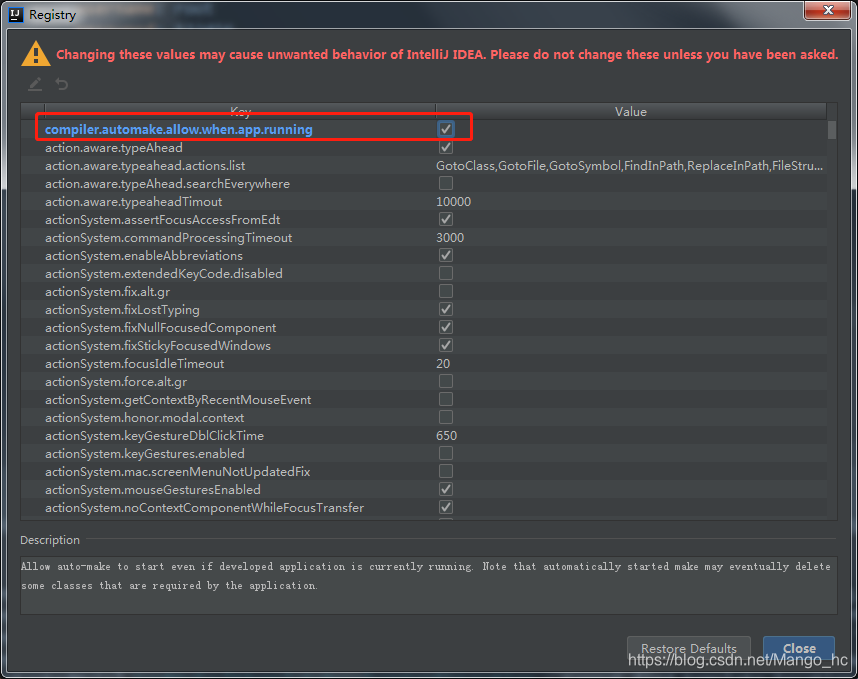This screenshot has width=858, height=679.
Task: Click the edit pencil icon in toolbar
Action: pyautogui.click(x=35, y=84)
